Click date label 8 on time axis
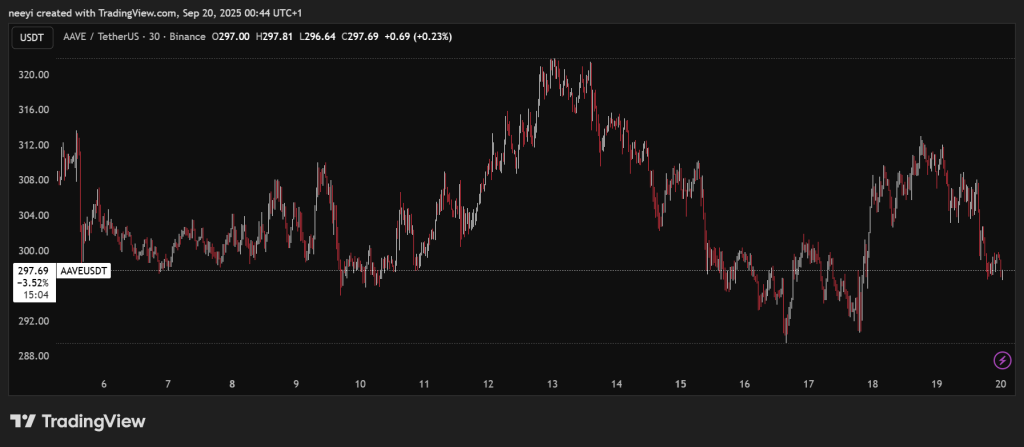 click(232, 385)
